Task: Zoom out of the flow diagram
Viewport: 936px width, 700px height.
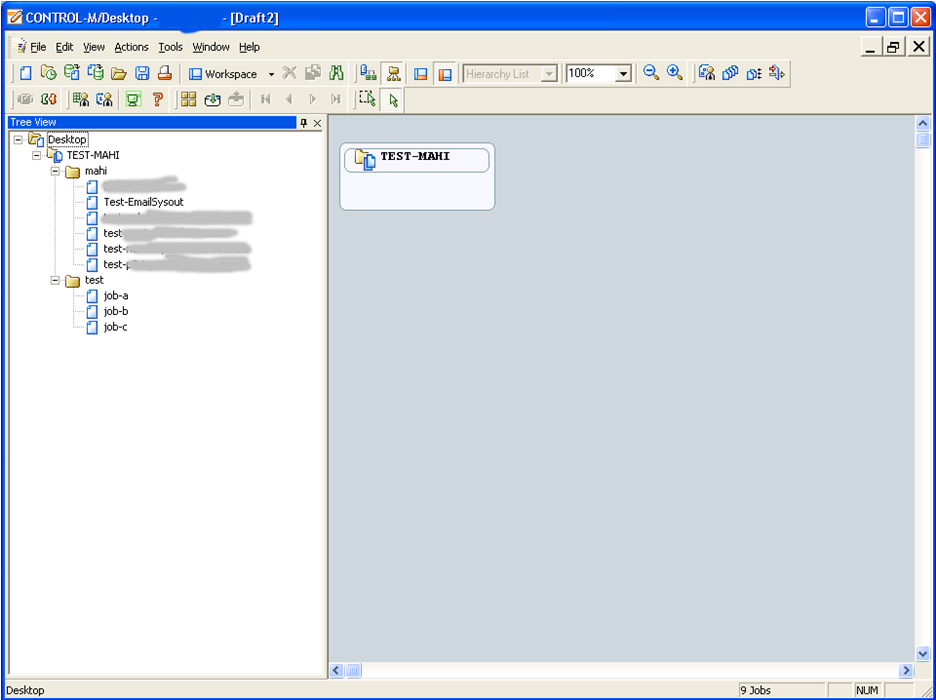Action: [650, 73]
